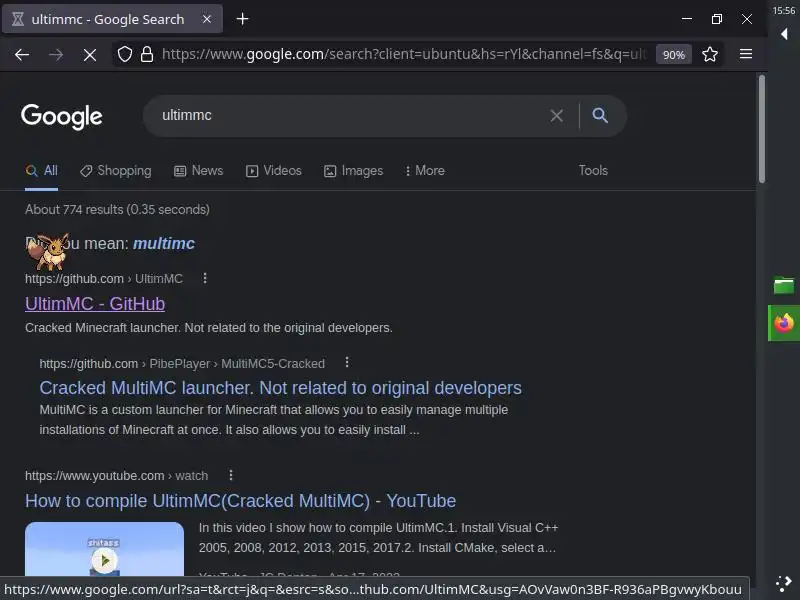800x600 pixels.
Task: Click the Google logo
Action: pos(62,116)
